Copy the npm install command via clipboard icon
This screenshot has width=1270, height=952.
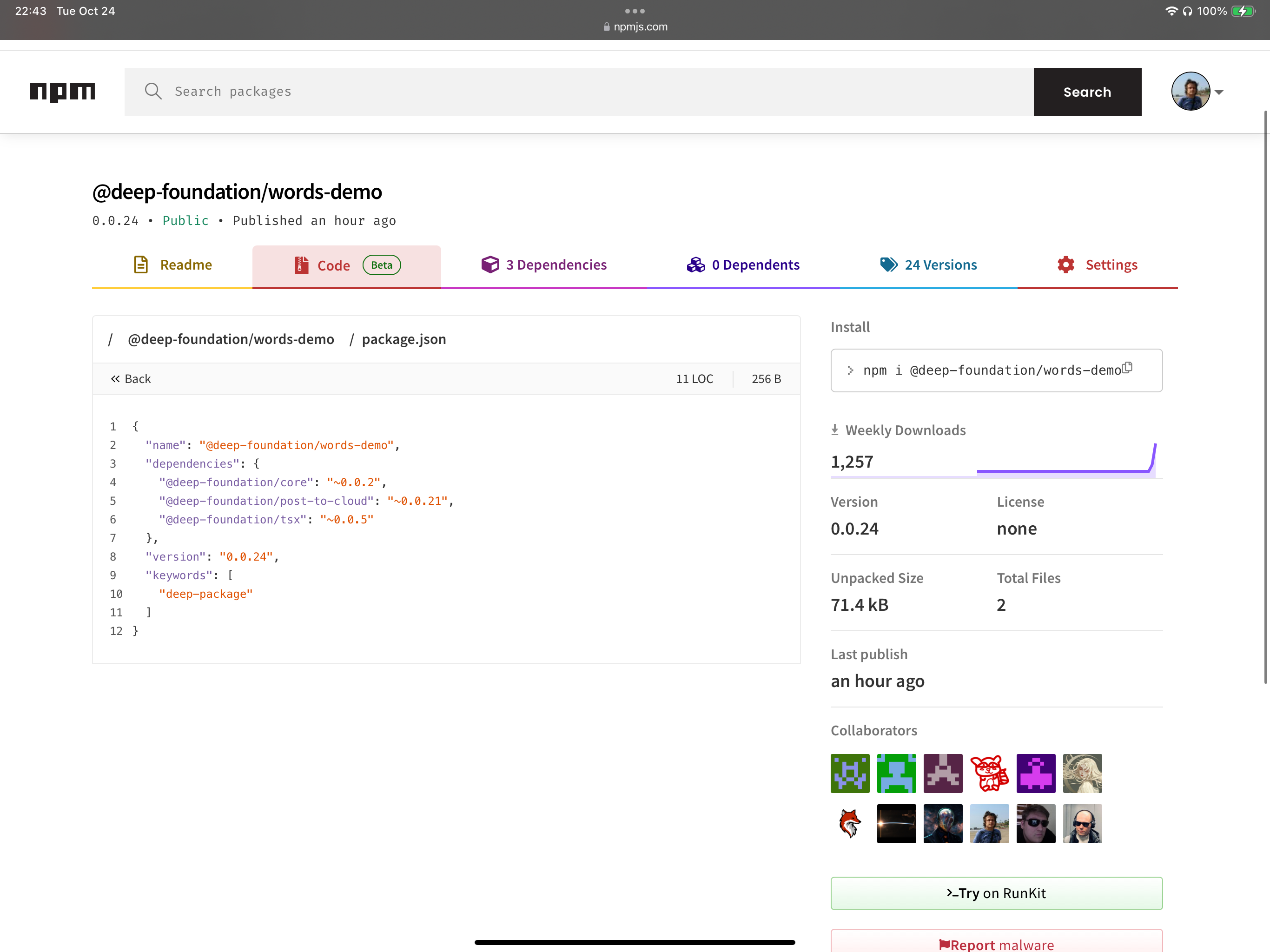point(1127,368)
